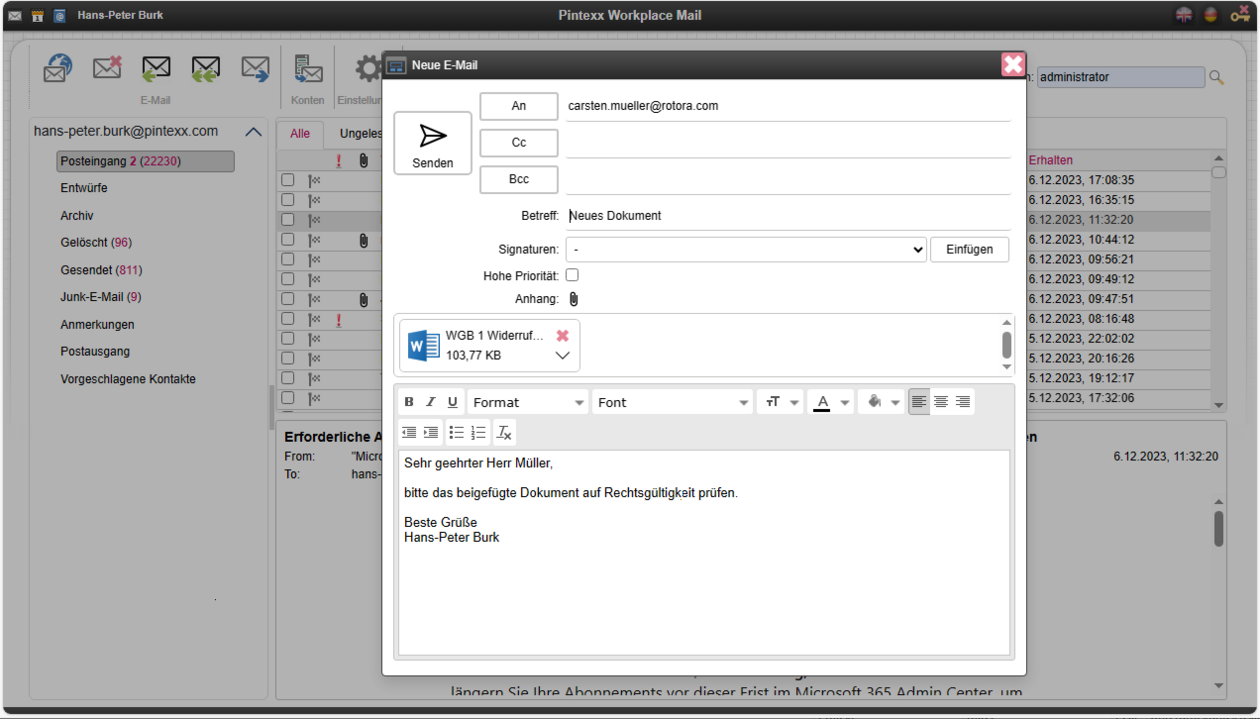Open the font text color picker
The width and height of the screenshot is (1260, 719).
(821, 401)
